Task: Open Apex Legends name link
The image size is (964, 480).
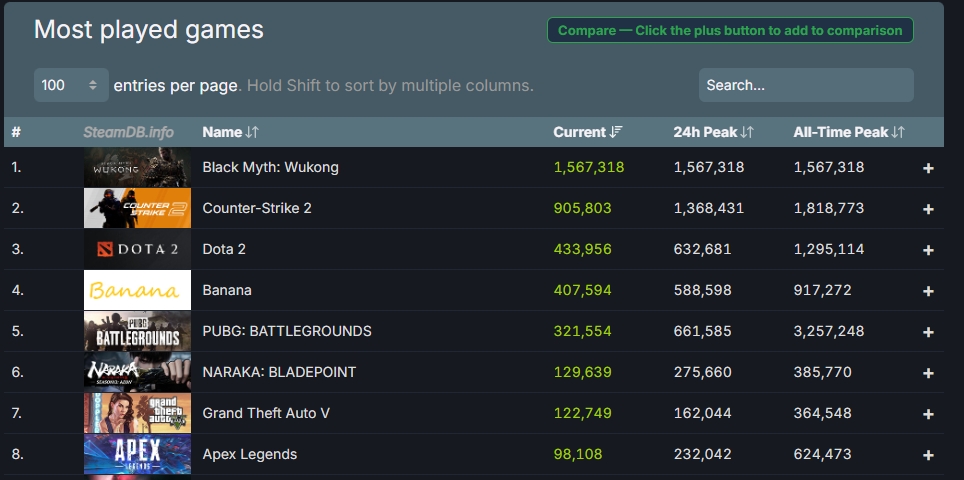Action: pyautogui.click(x=250, y=454)
